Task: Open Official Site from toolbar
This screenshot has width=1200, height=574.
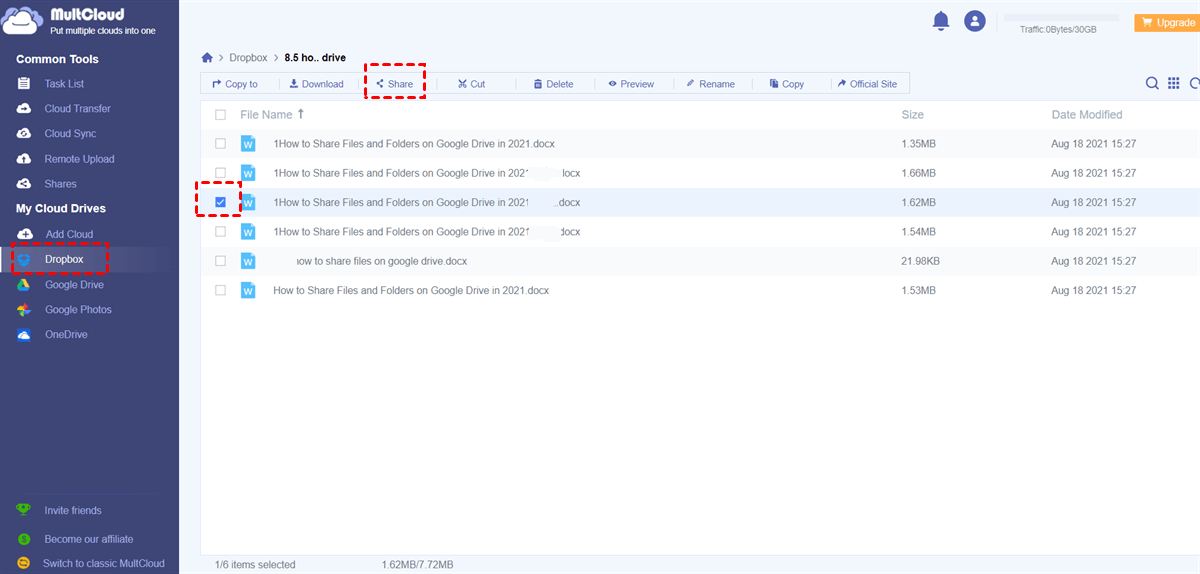Action: [867, 84]
